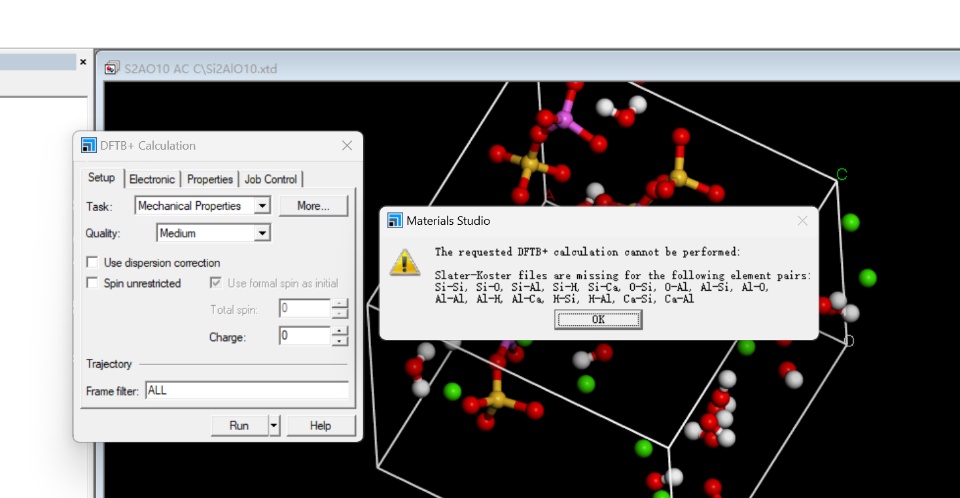Increase Charge with up stepper arrow
The width and height of the screenshot is (960, 498).
(x=340, y=331)
